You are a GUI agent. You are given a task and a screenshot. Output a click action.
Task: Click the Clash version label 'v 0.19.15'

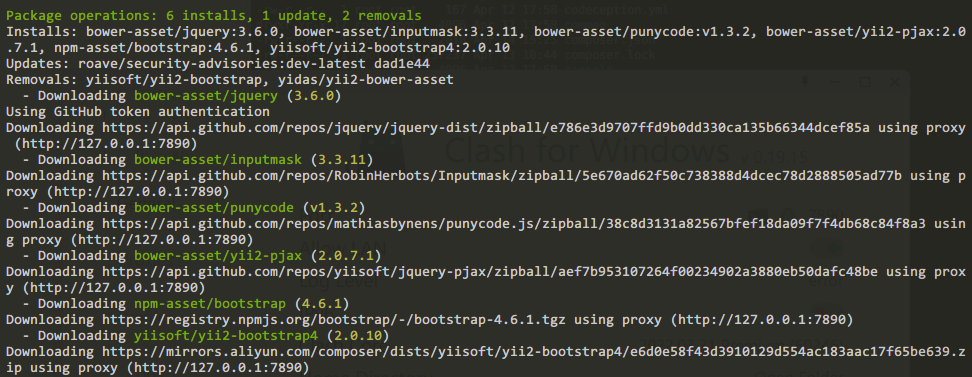(774, 156)
